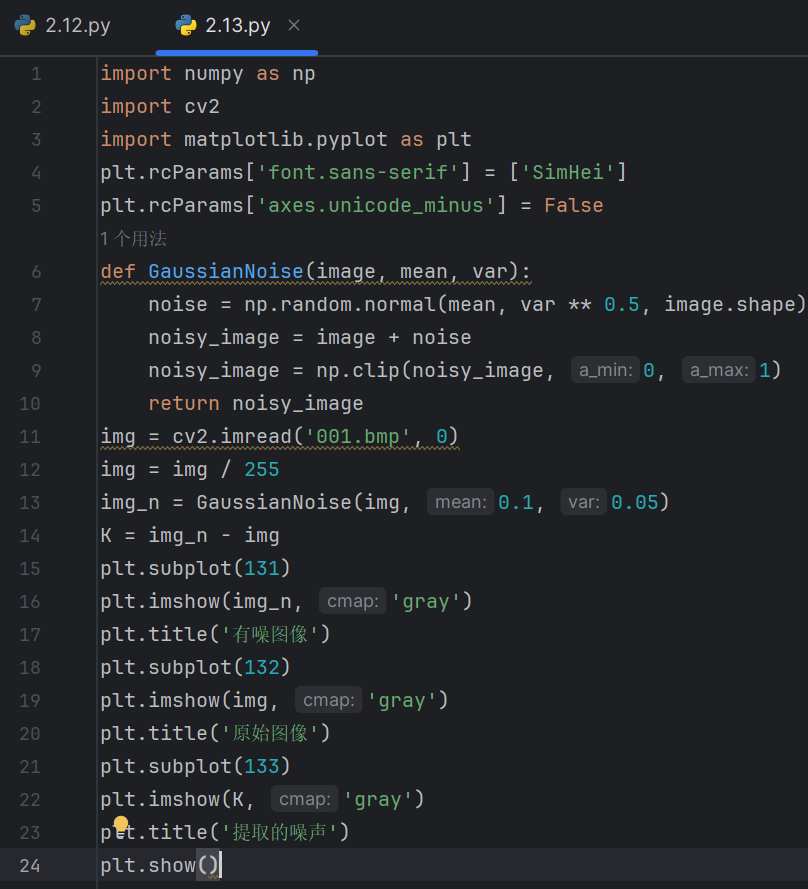Click line number 11 in the gutter

tap(30, 437)
